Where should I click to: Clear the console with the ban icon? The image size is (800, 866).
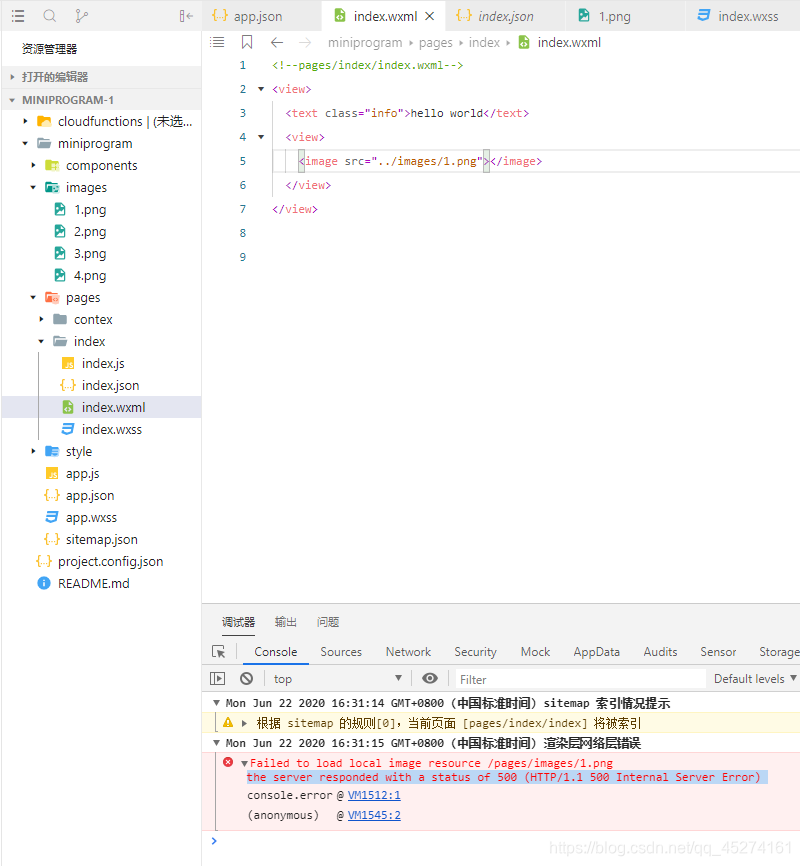pos(246,678)
